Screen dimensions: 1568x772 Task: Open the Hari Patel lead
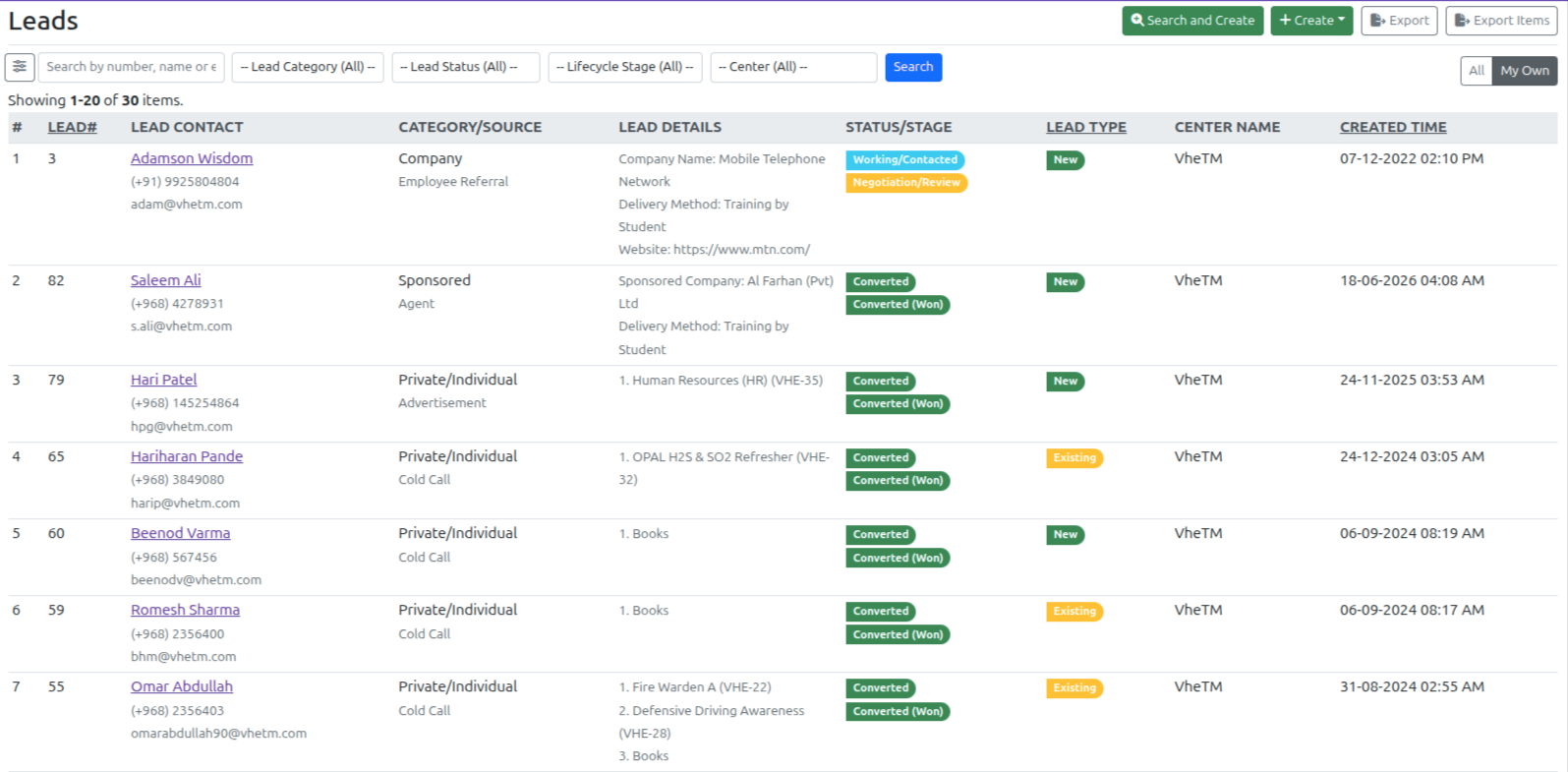tap(164, 380)
